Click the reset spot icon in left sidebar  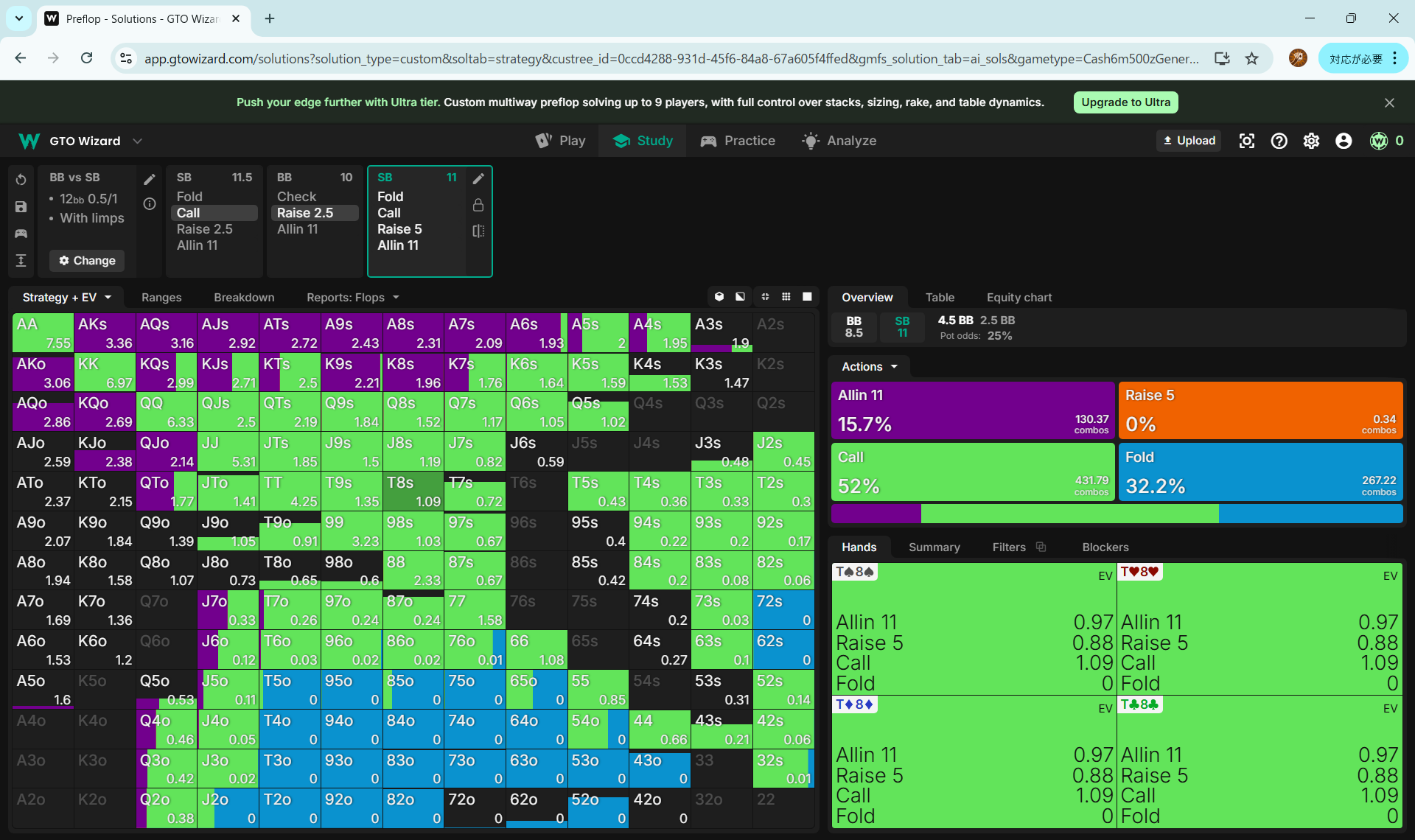click(21, 180)
